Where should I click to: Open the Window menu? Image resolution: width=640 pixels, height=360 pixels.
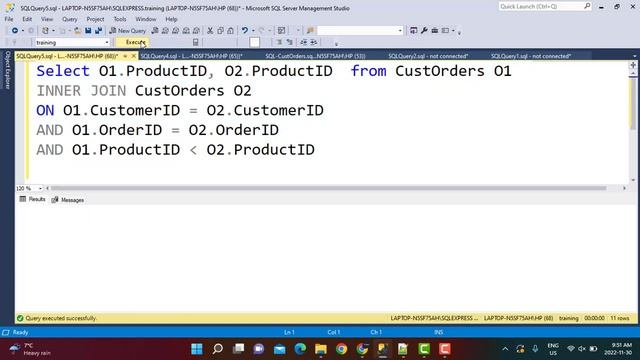pyautogui.click(x=146, y=19)
